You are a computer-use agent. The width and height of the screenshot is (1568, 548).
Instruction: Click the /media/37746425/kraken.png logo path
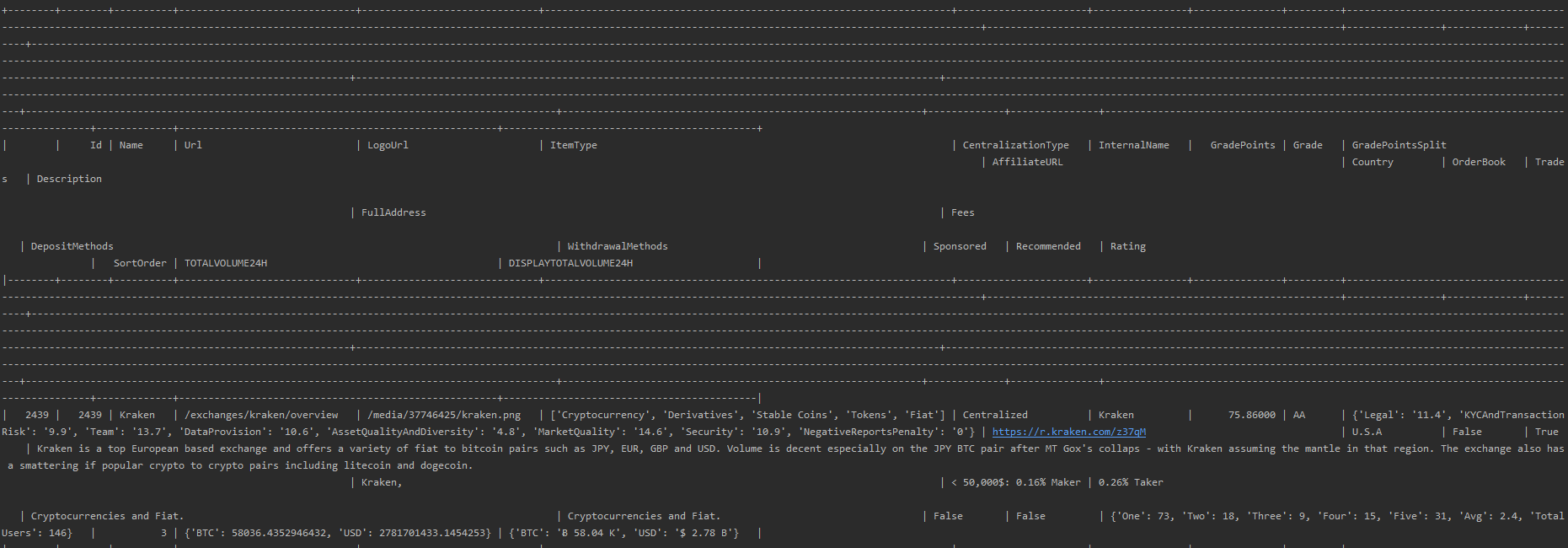444,415
